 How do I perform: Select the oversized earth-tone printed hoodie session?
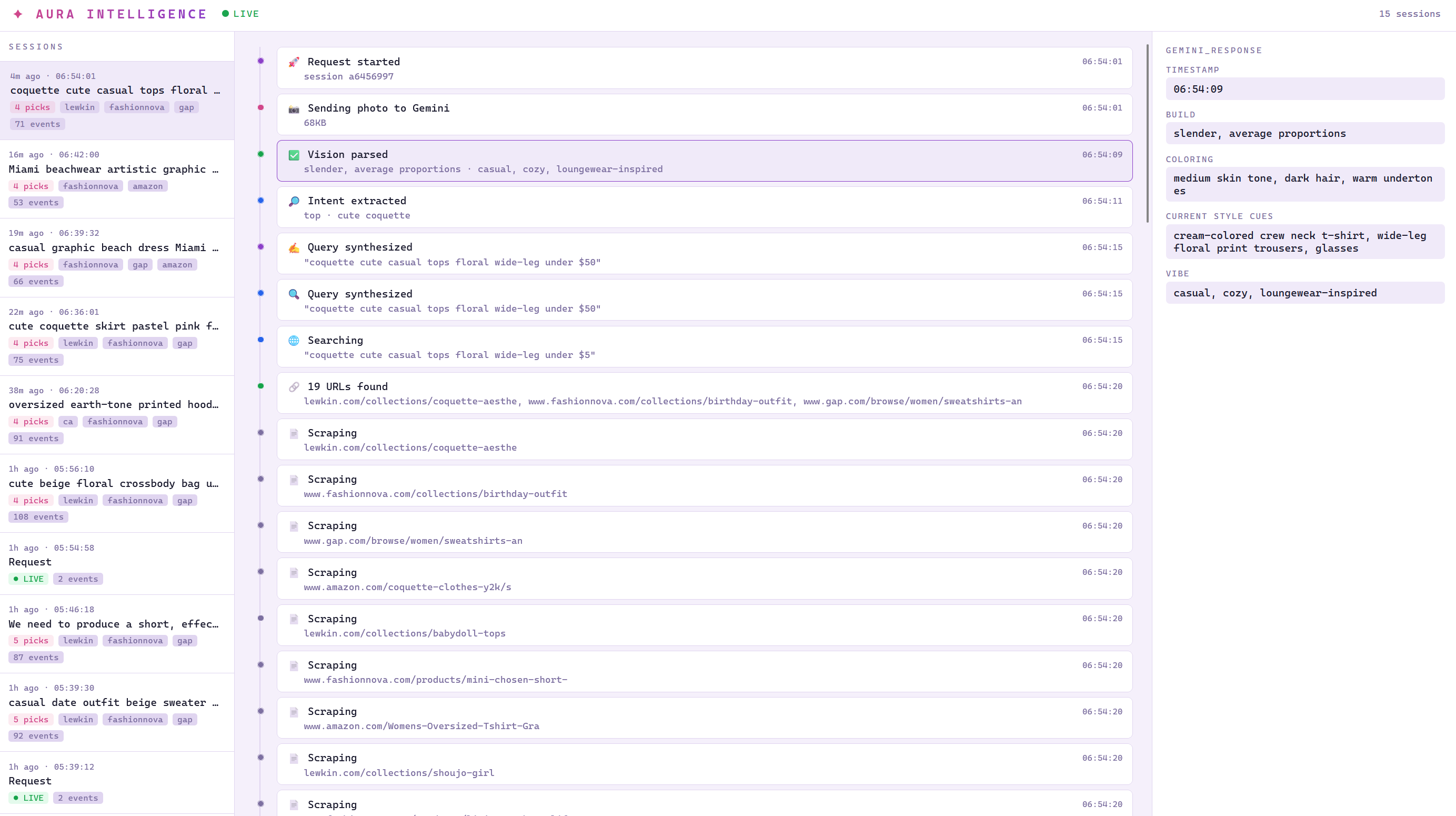pyautogui.click(x=113, y=404)
